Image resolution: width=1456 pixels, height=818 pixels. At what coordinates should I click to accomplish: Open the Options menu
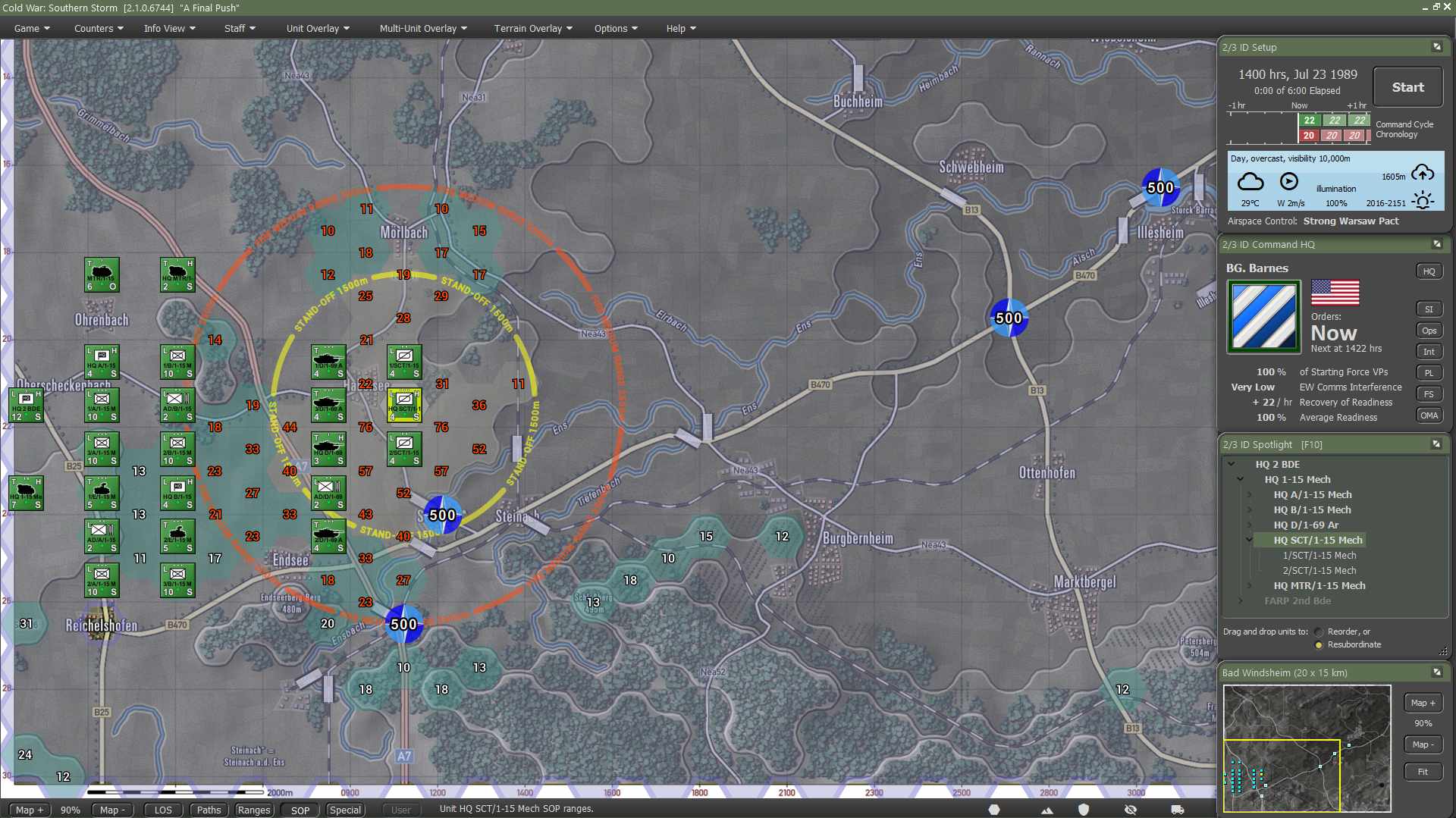[616, 28]
